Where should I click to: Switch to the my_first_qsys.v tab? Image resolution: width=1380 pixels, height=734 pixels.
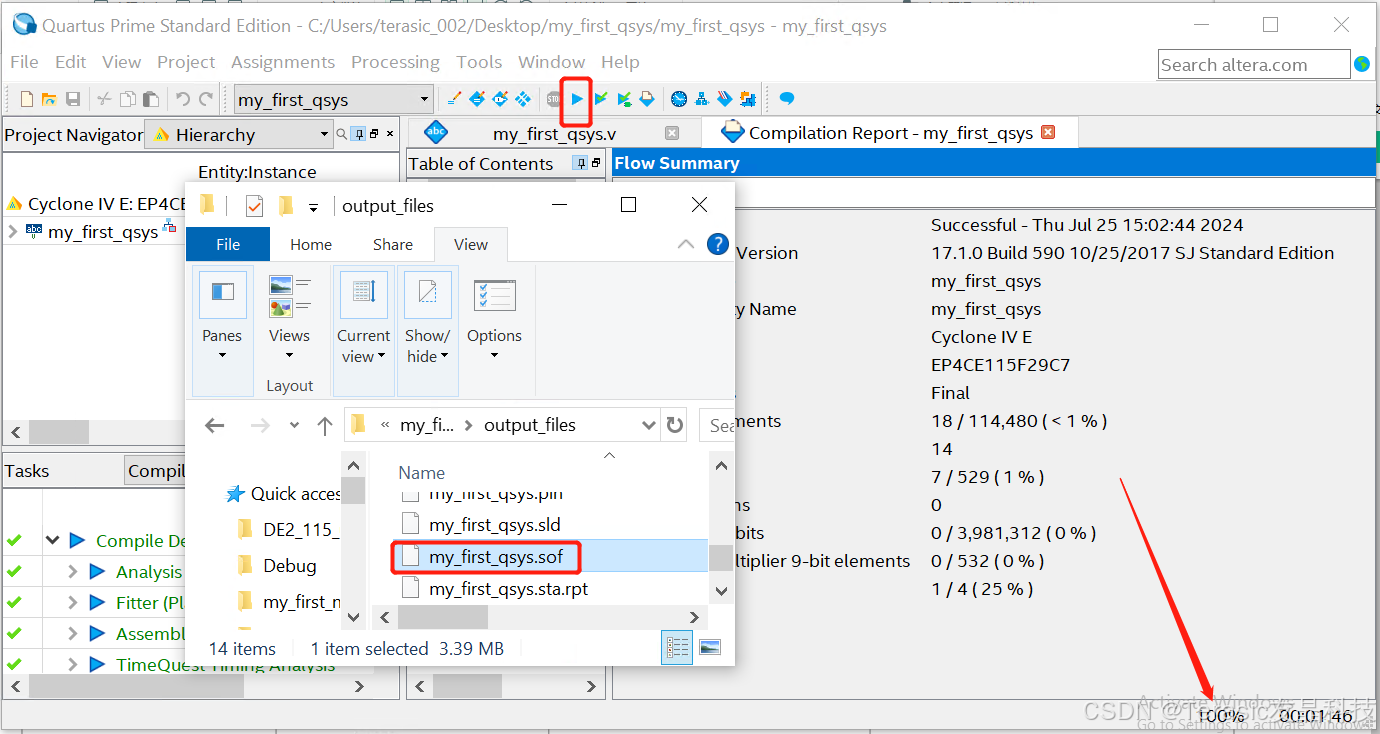tap(554, 133)
